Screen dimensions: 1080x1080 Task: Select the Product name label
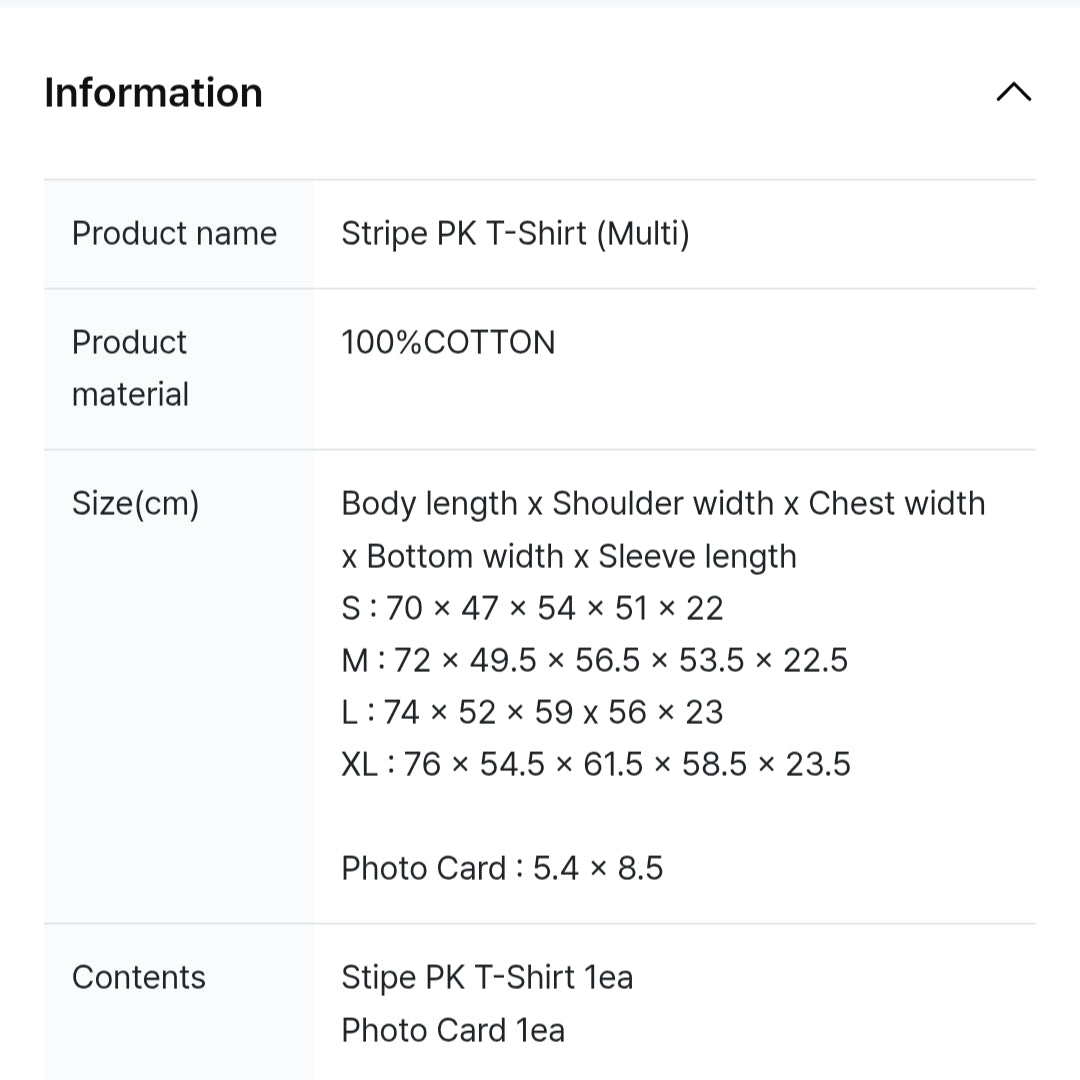coord(174,233)
